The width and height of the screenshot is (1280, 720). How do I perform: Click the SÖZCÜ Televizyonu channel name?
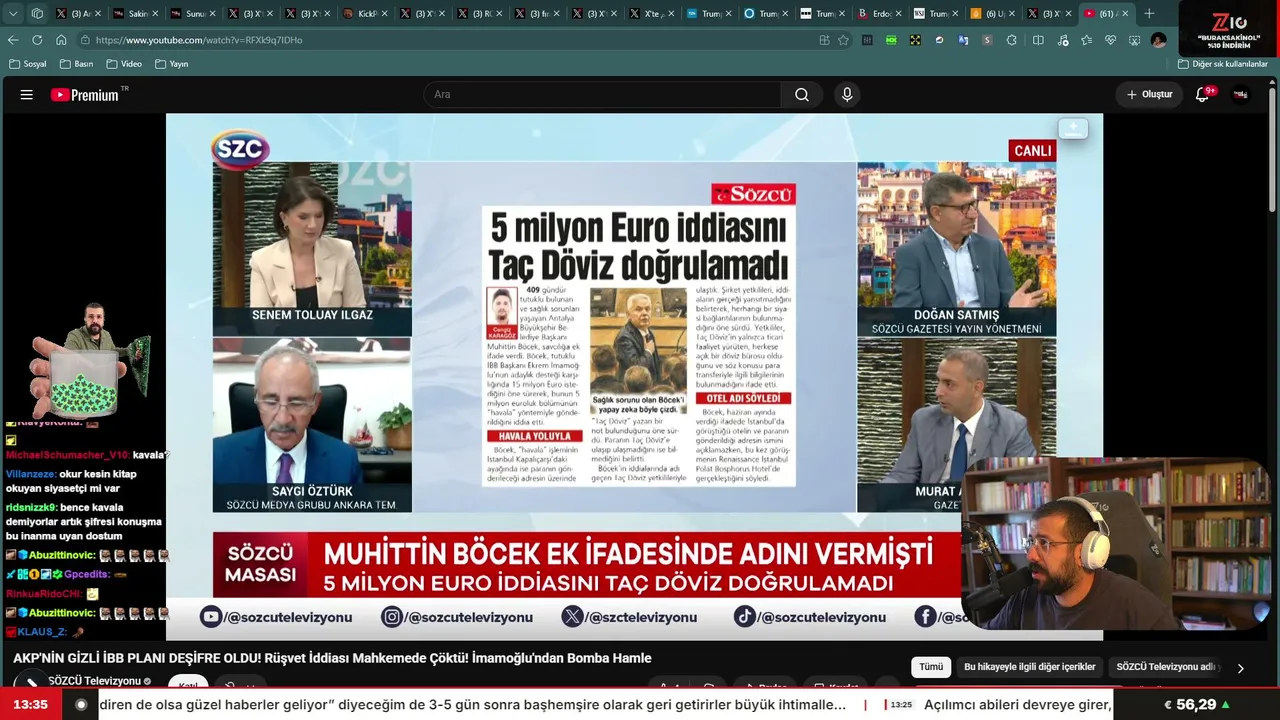tap(94, 681)
